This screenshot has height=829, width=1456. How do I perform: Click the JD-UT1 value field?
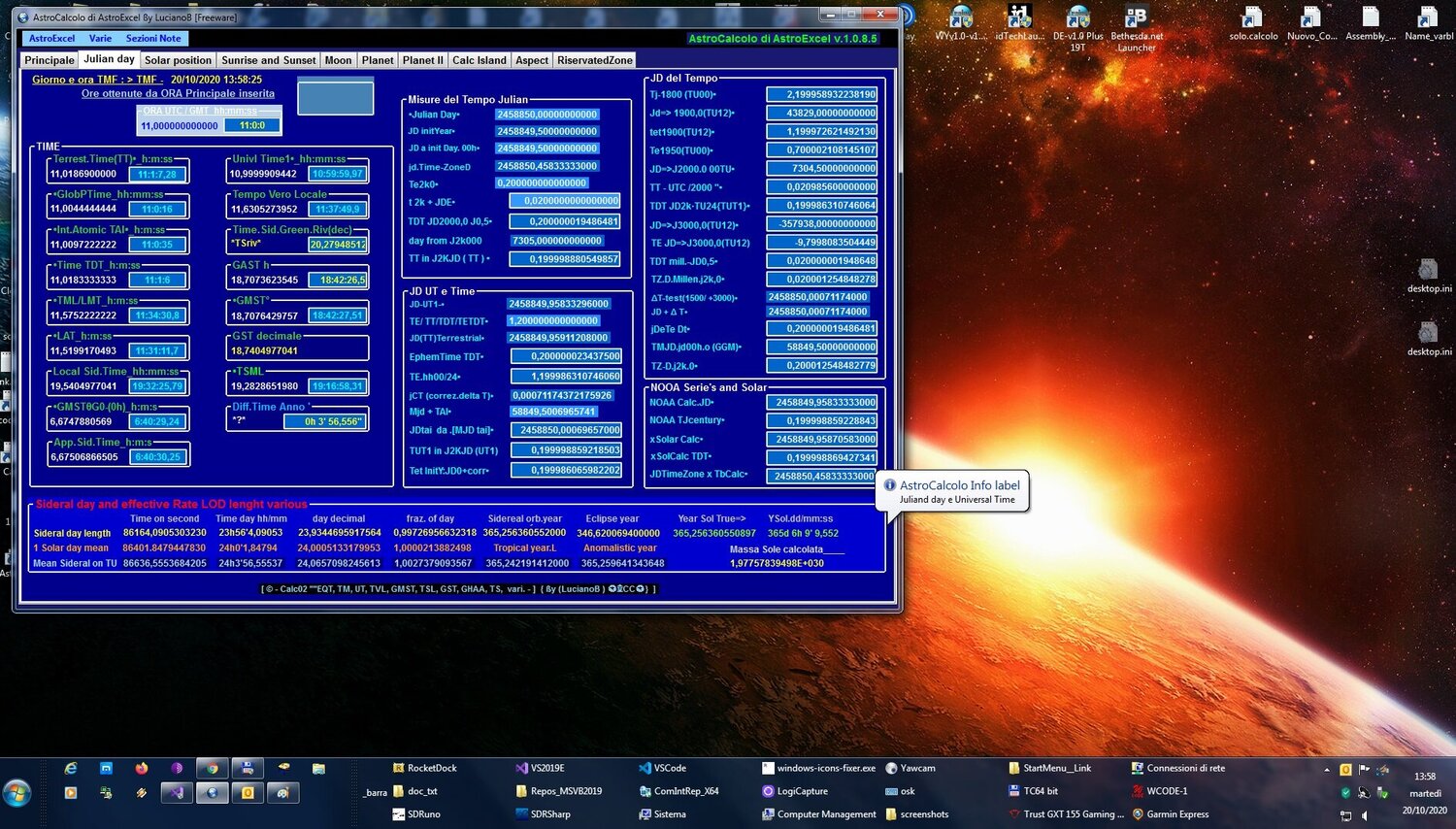tap(559, 304)
